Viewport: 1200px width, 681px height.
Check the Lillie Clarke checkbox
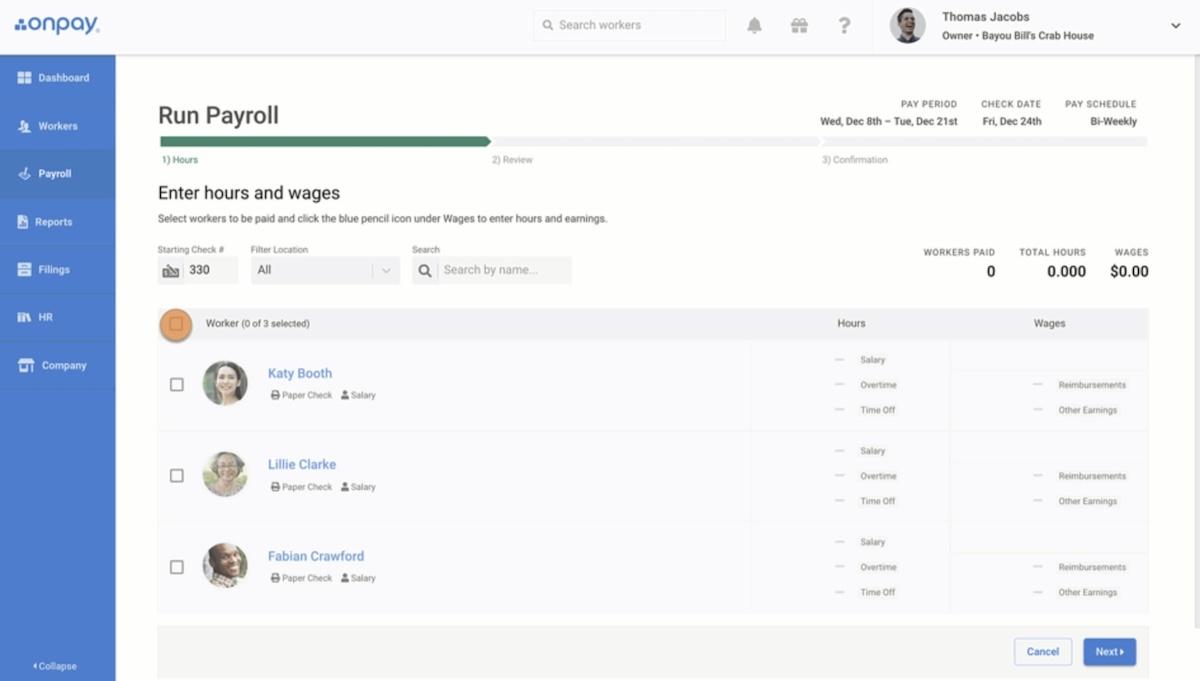[177, 476]
